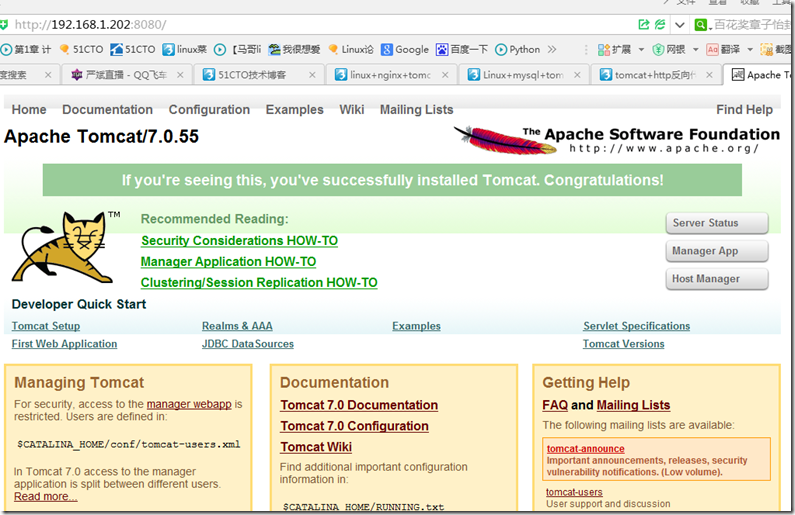795x515 pixels.
Task: Open the Home nav item
Action: pyautogui.click(x=29, y=109)
